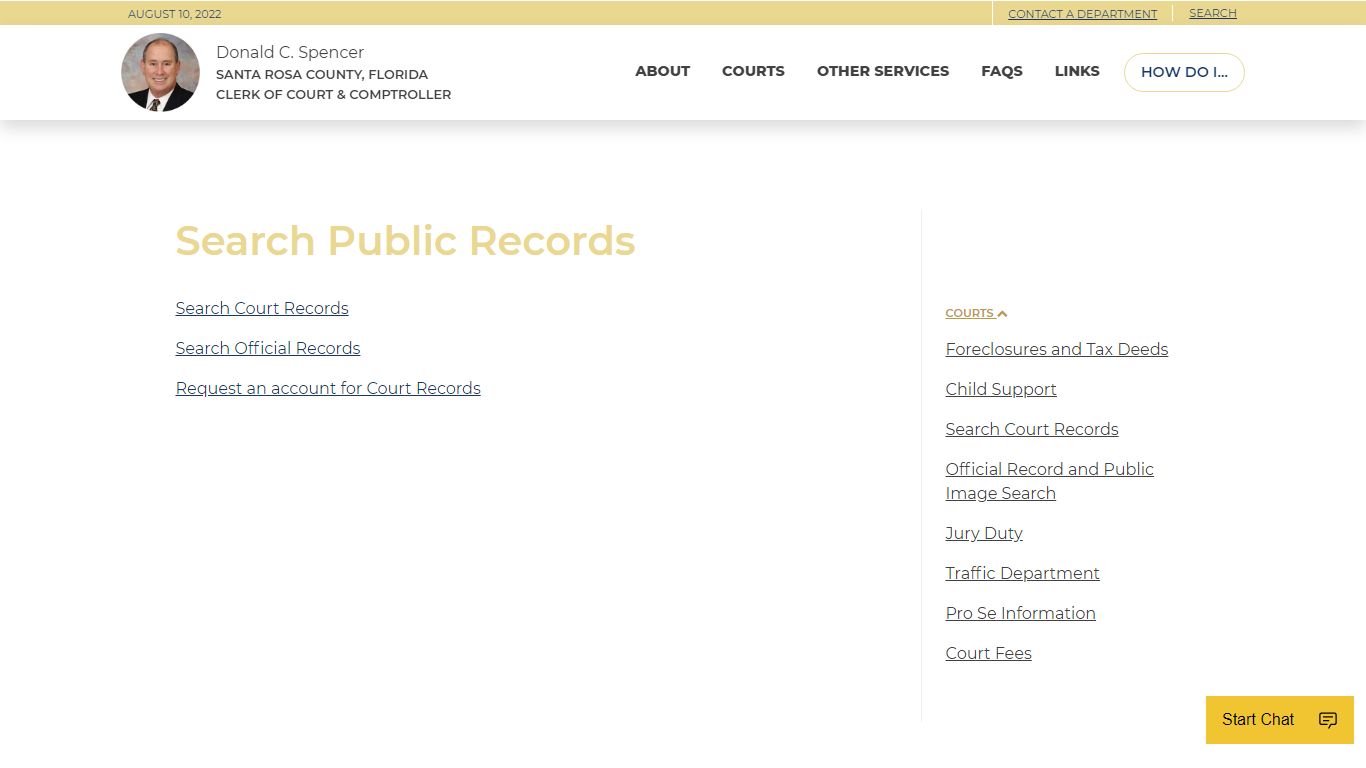
Task: Click the Search Public Records heading
Action: (405, 241)
